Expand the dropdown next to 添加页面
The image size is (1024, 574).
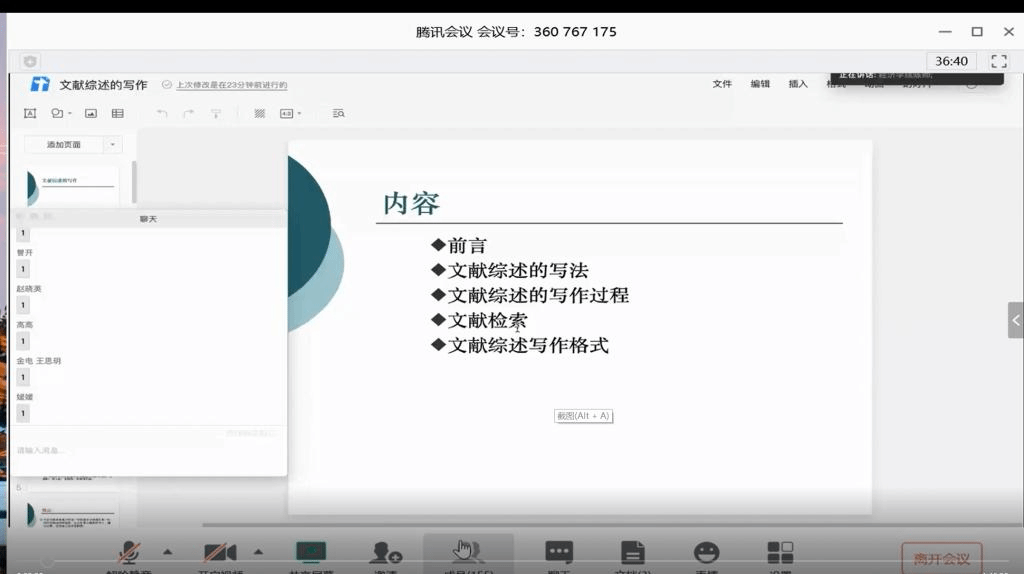[113, 145]
